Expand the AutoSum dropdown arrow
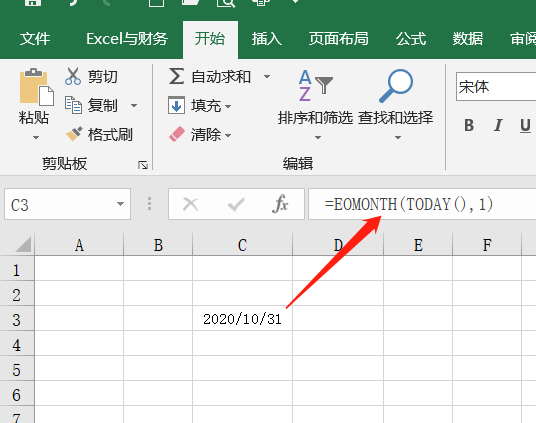The image size is (536, 423). tap(267, 76)
